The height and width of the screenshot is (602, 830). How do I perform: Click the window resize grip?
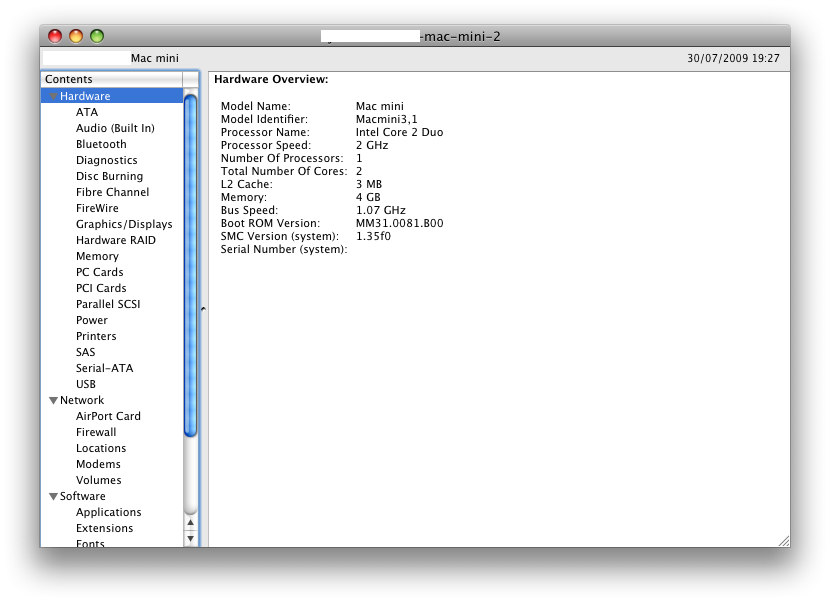[784, 541]
